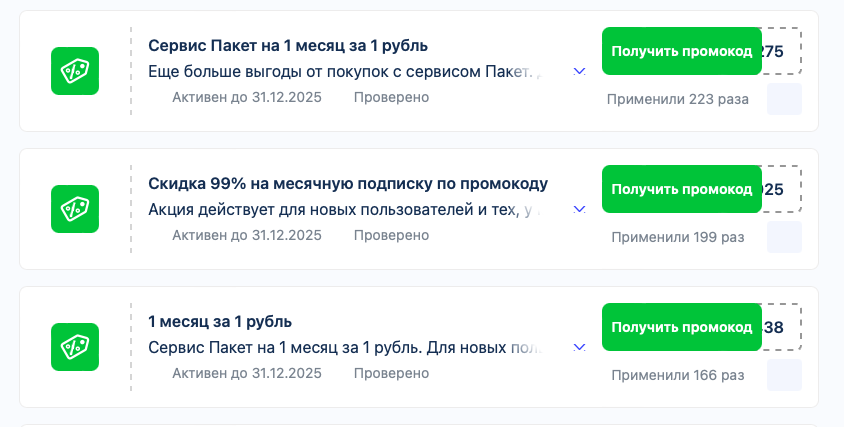Click coupon icon of "Сервис Пакет на 1 месяц" card

[x=75, y=71]
